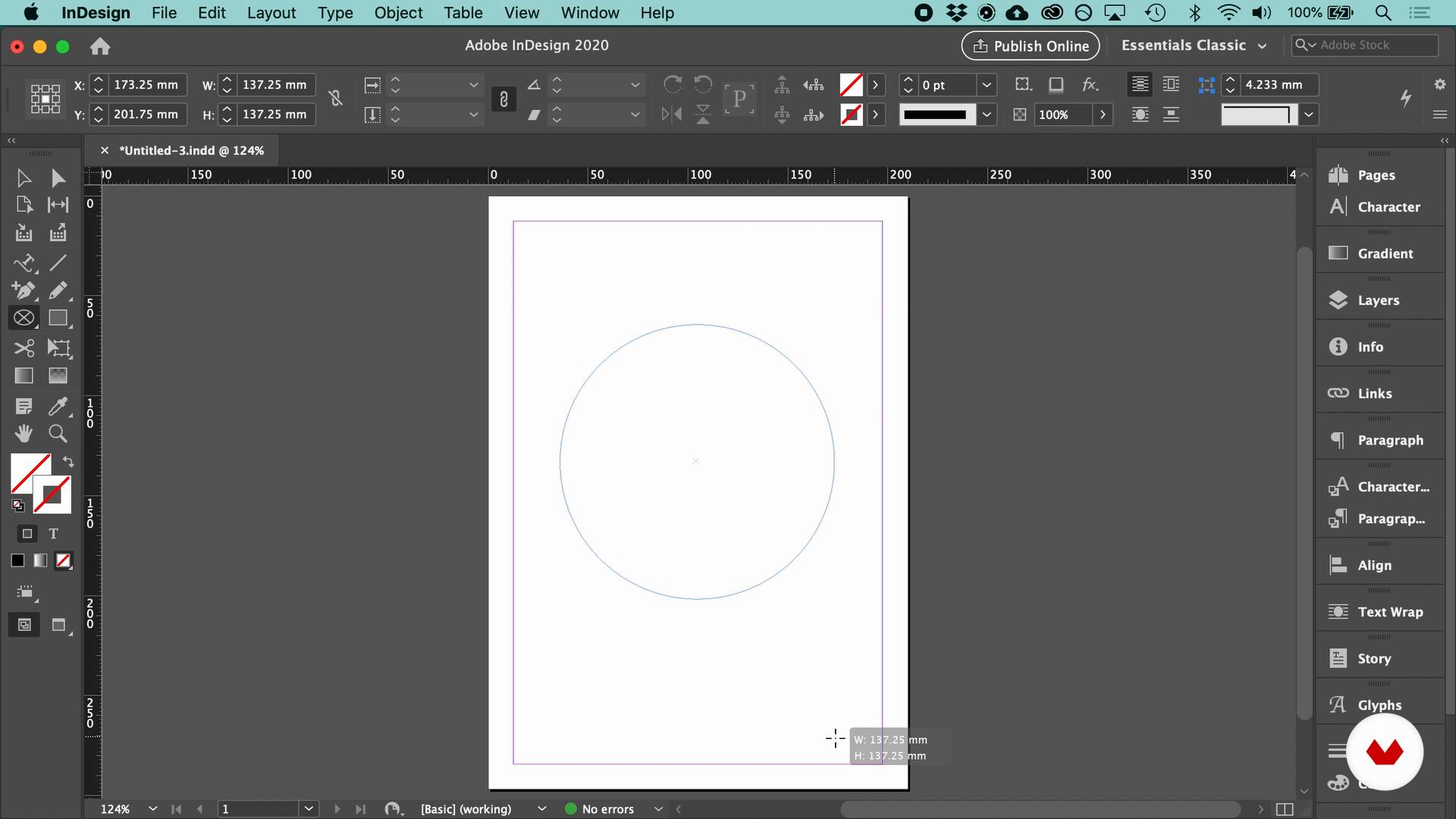Screen dimensions: 1456x819
Task: Click the Adobe Stock search field
Action: [1364, 45]
